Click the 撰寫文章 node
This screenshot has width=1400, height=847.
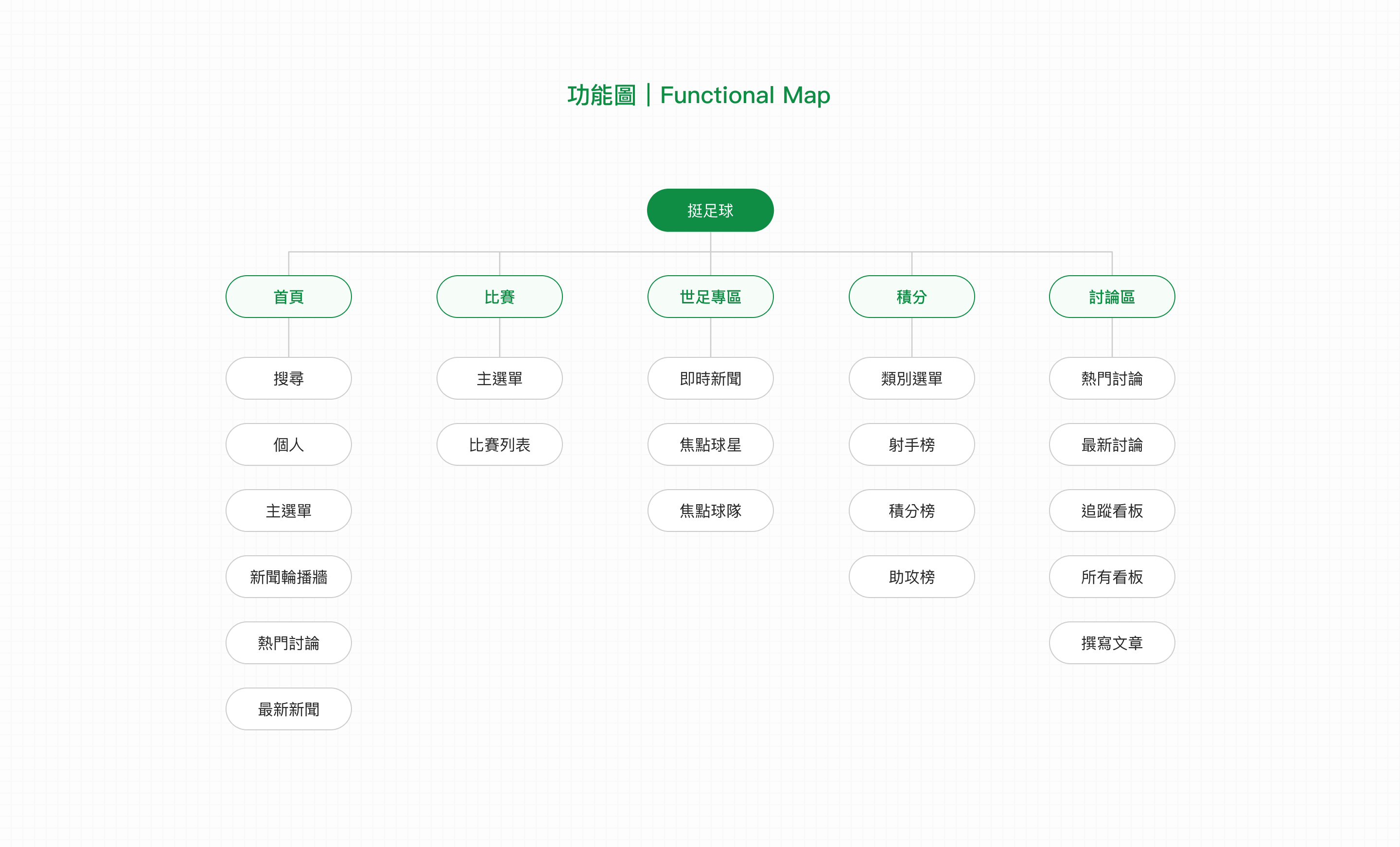pos(1111,643)
